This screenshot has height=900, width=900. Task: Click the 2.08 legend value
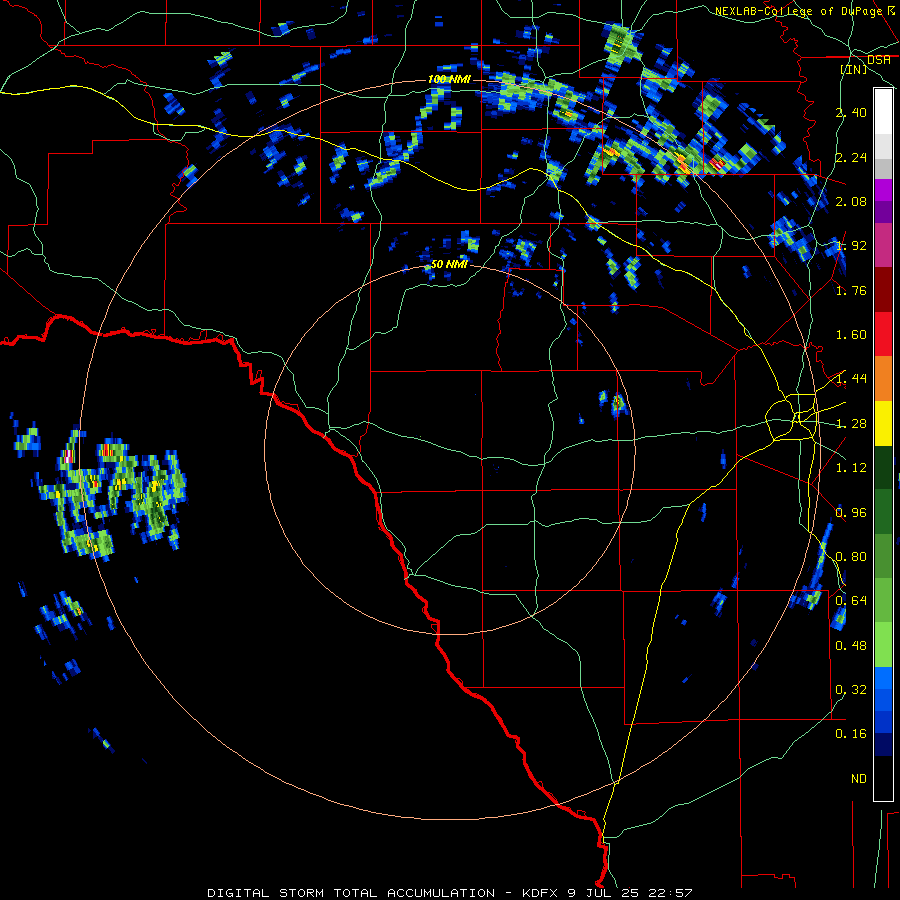(851, 201)
